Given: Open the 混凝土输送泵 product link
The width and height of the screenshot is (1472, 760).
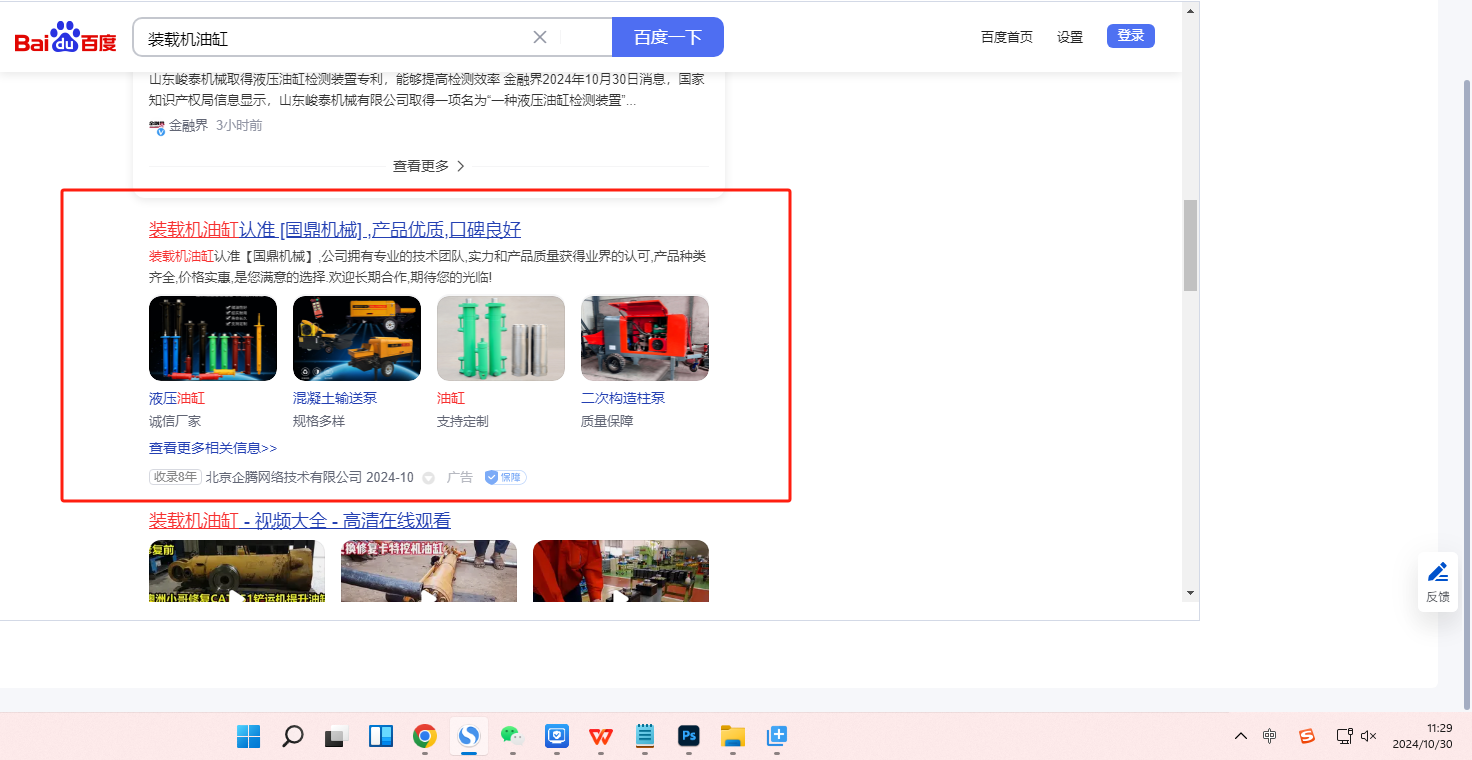Looking at the screenshot, I should pos(335,398).
